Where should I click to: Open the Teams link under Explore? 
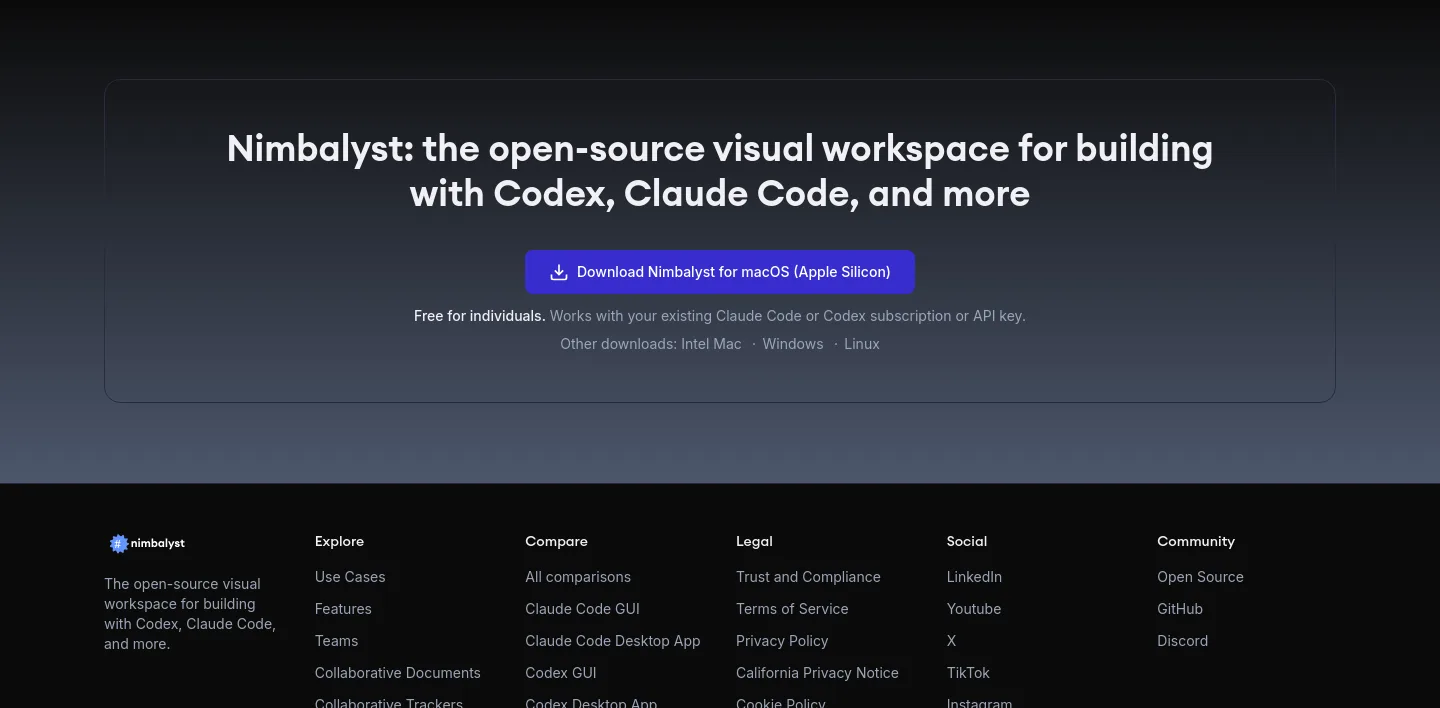pos(336,641)
